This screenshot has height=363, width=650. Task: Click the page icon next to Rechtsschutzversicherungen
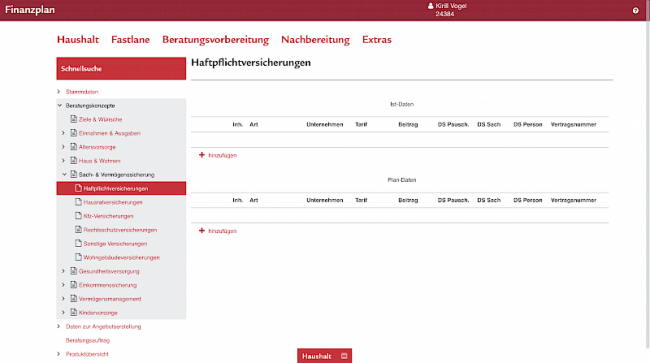pyautogui.click(x=78, y=229)
